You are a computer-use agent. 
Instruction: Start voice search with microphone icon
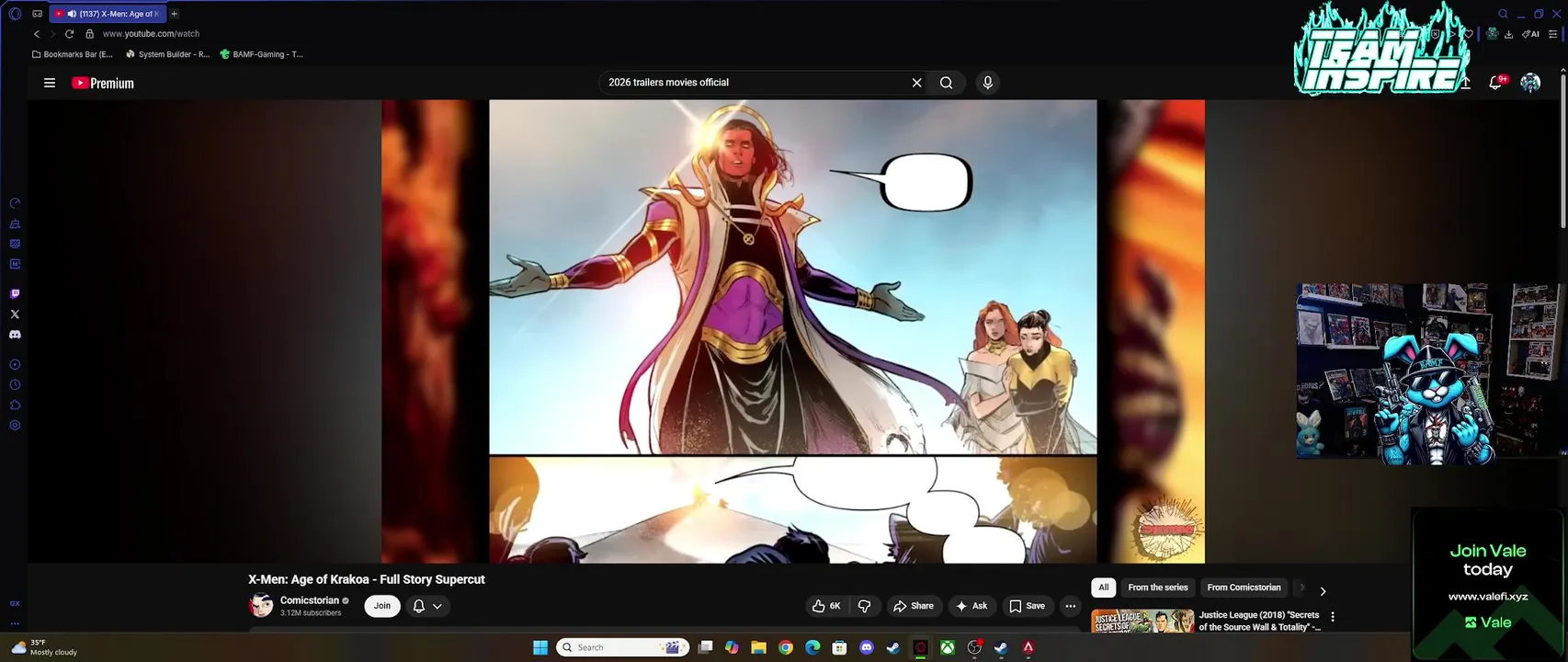[x=987, y=83]
